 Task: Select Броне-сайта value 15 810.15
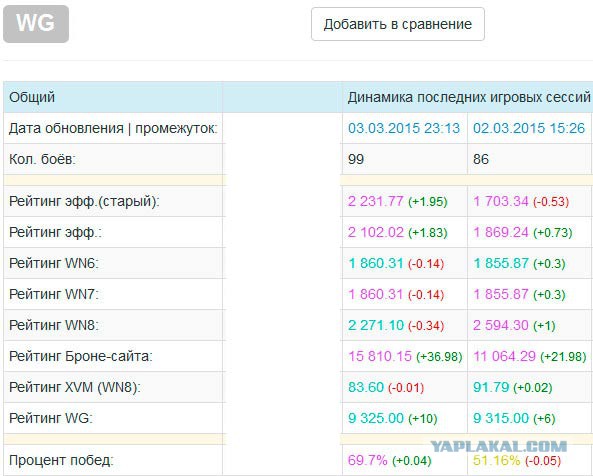tap(380, 356)
